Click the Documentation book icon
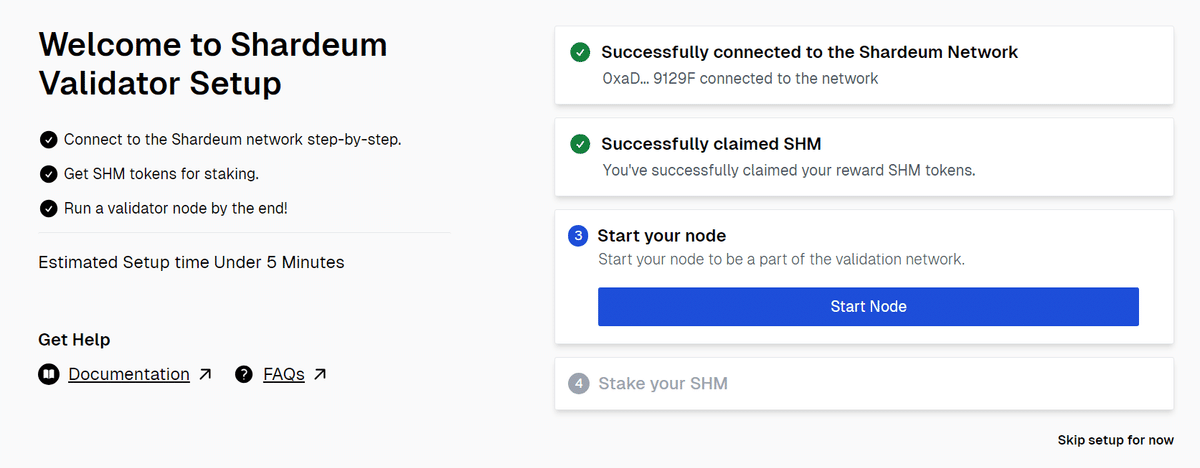Viewport: 1200px width, 468px height. [48, 374]
